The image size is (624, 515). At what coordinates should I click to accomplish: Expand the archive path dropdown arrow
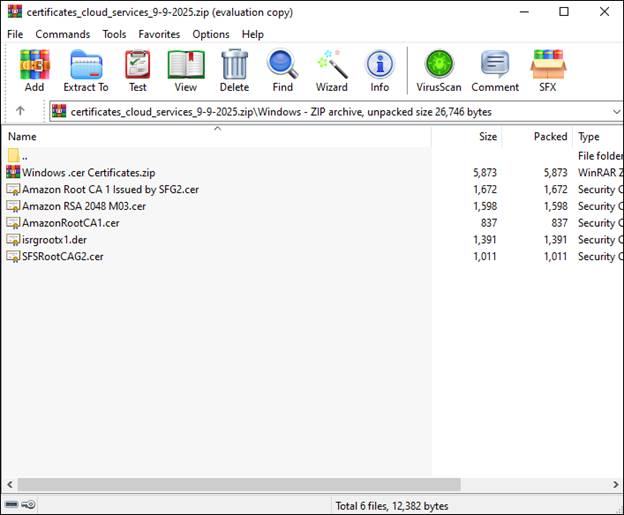pos(616,112)
